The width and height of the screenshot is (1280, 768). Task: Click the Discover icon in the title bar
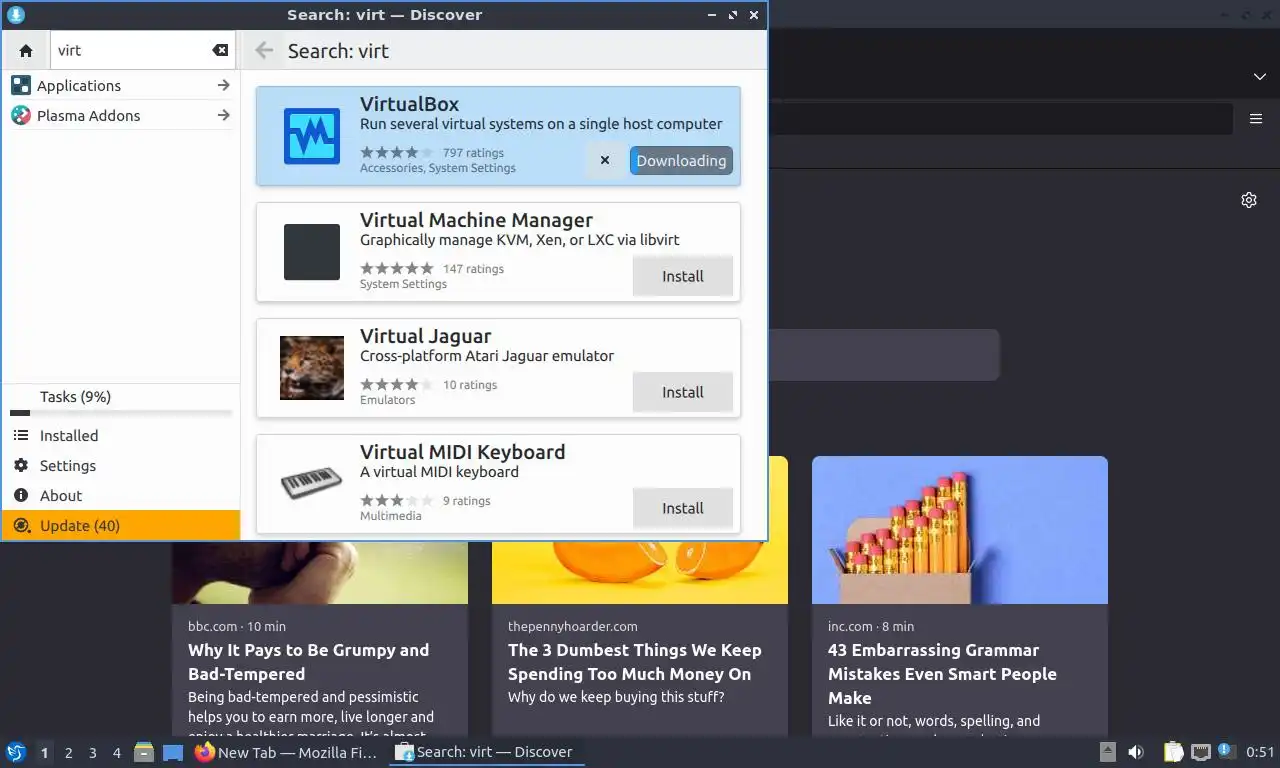pos(15,14)
